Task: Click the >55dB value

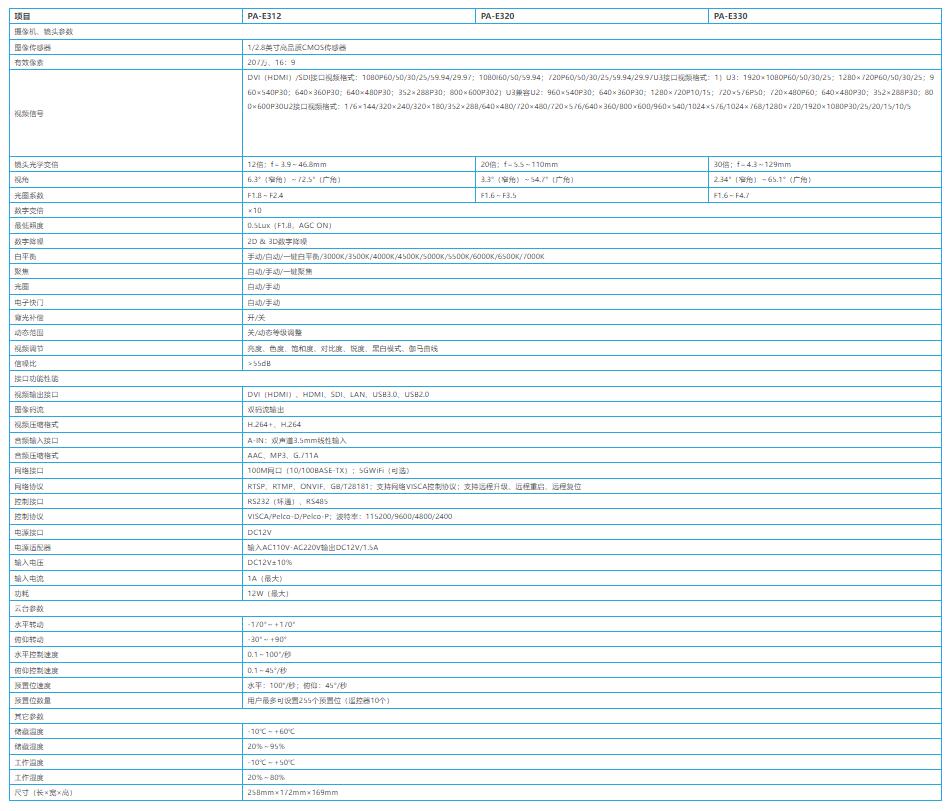Action: click(x=259, y=364)
